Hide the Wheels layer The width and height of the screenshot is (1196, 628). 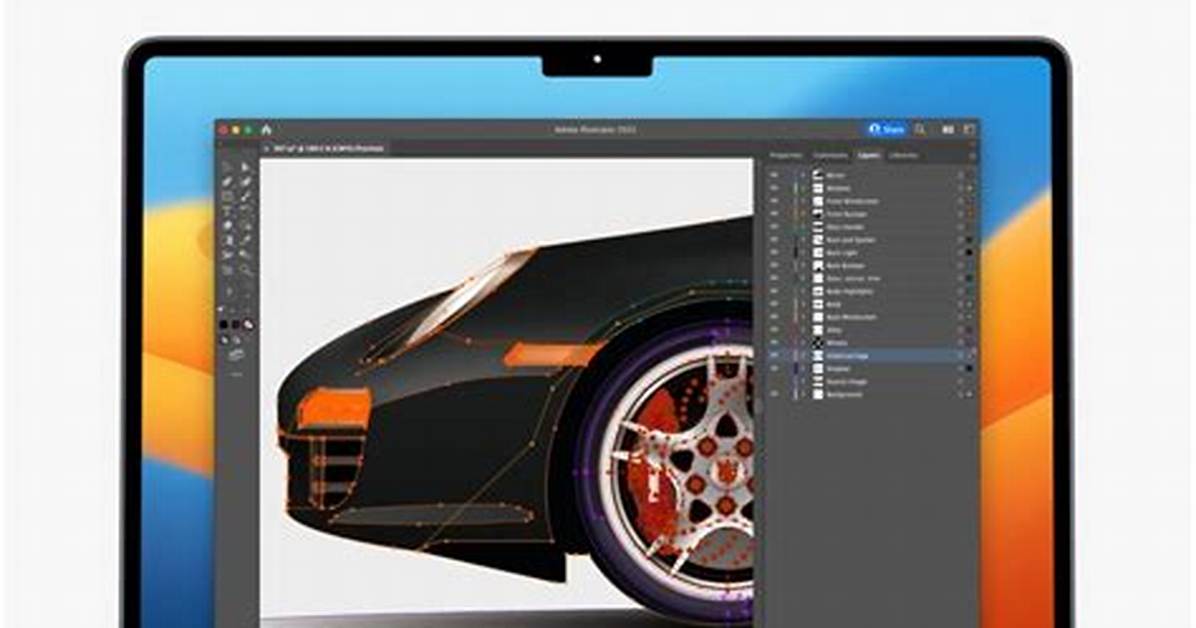pyautogui.click(x=775, y=343)
